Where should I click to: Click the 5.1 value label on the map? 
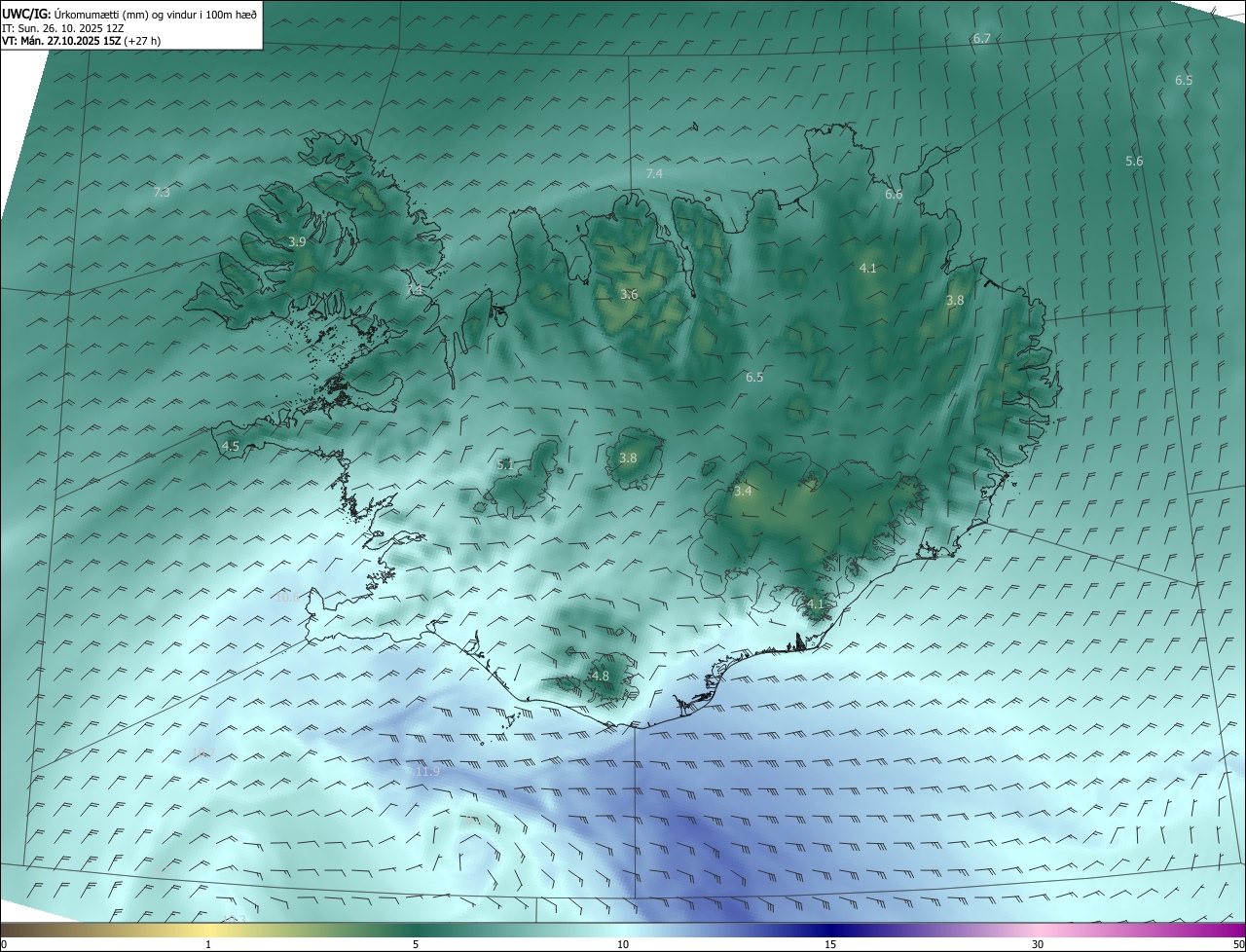(505, 465)
